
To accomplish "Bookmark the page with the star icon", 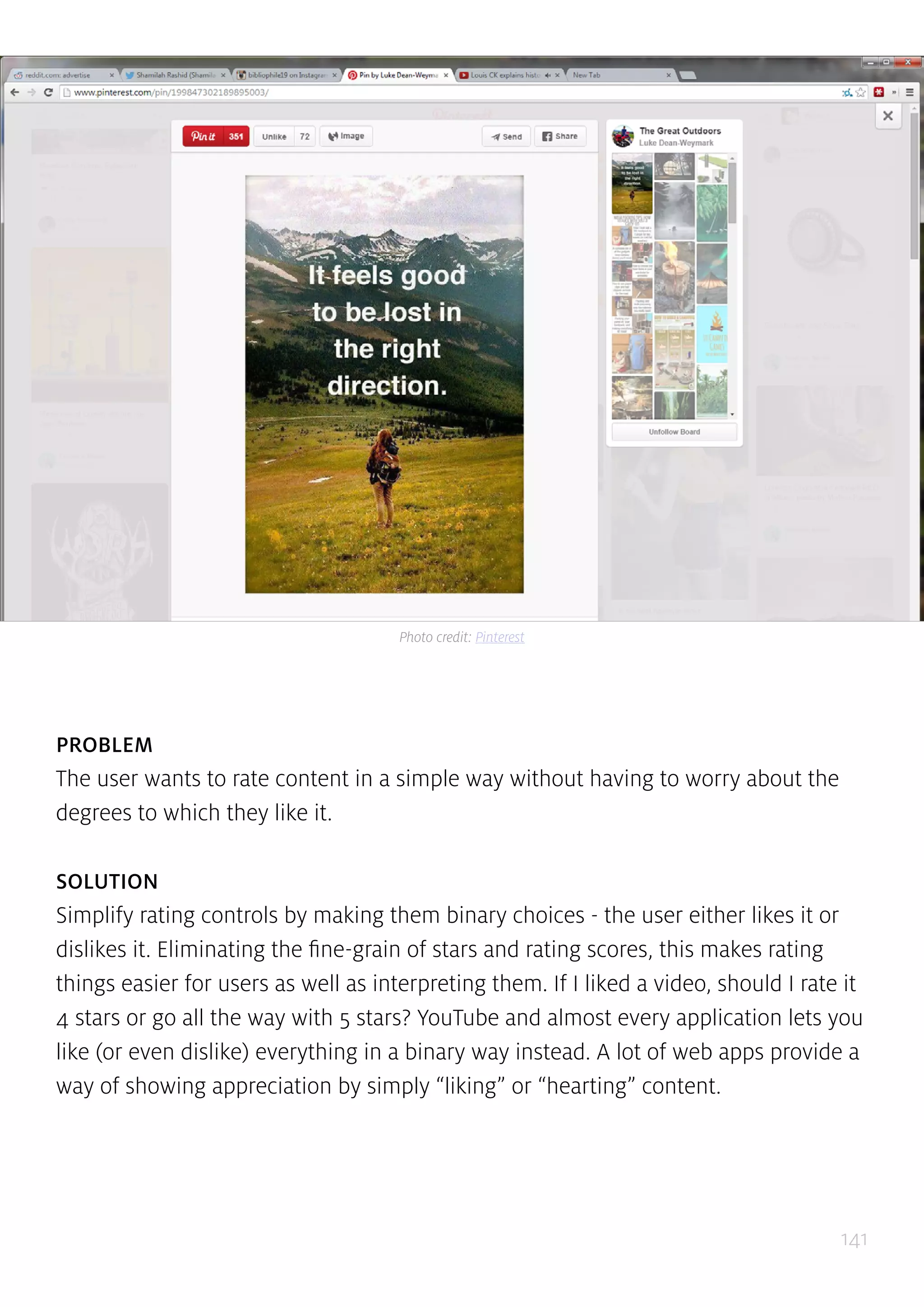I will [x=861, y=92].
